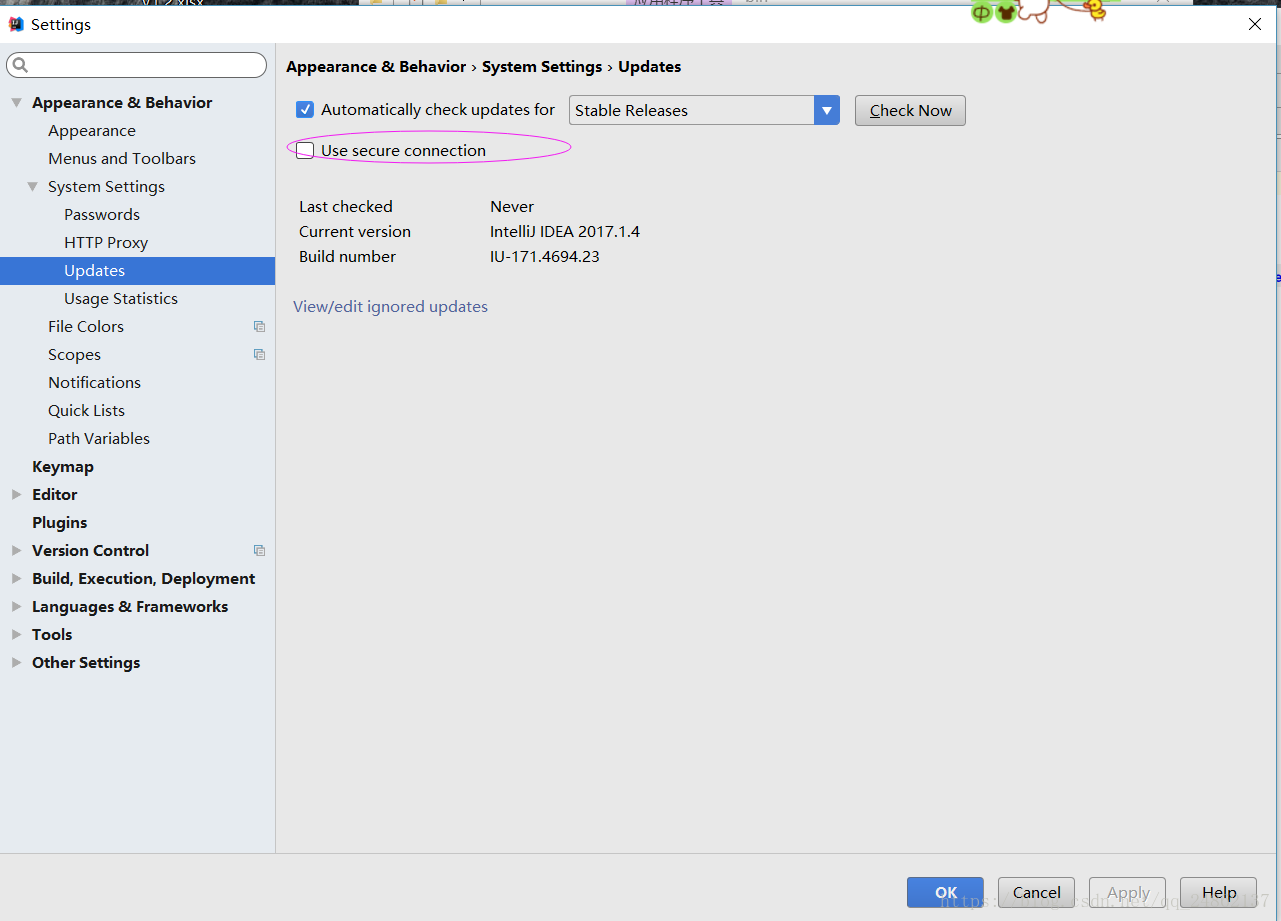Click the search magnifier icon
The width and height of the screenshot is (1281, 921).
[20, 66]
